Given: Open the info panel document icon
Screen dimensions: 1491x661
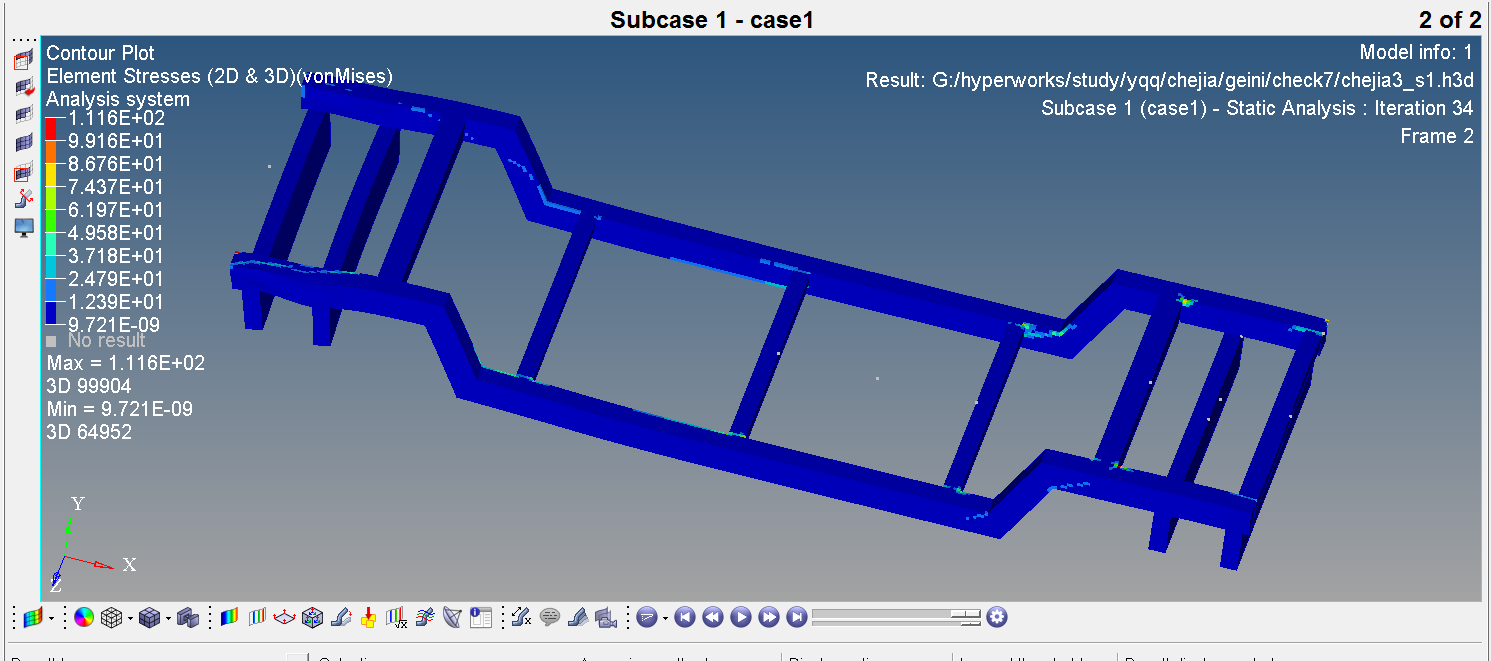Looking at the screenshot, I should 481,618.
